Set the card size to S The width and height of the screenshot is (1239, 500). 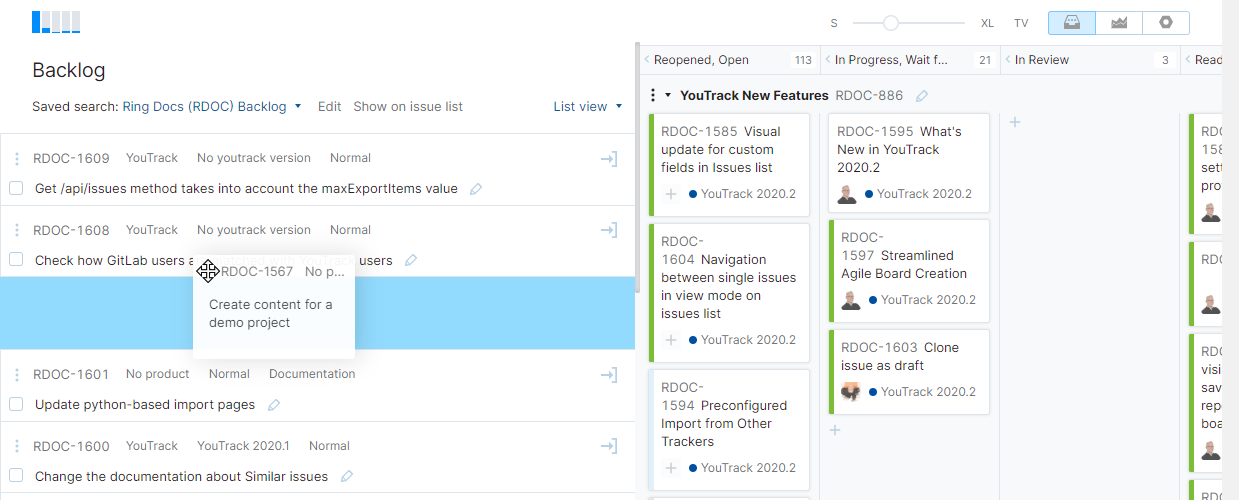pyautogui.click(x=834, y=23)
